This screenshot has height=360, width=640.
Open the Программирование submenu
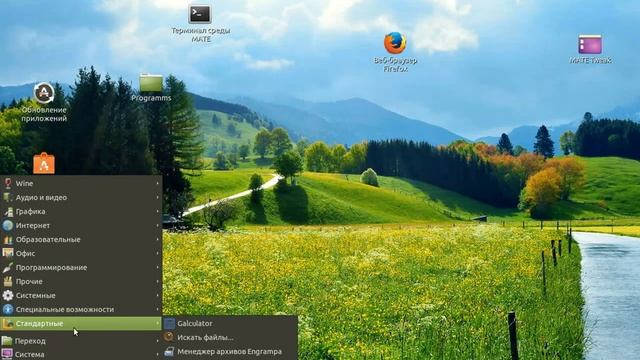tap(81, 267)
